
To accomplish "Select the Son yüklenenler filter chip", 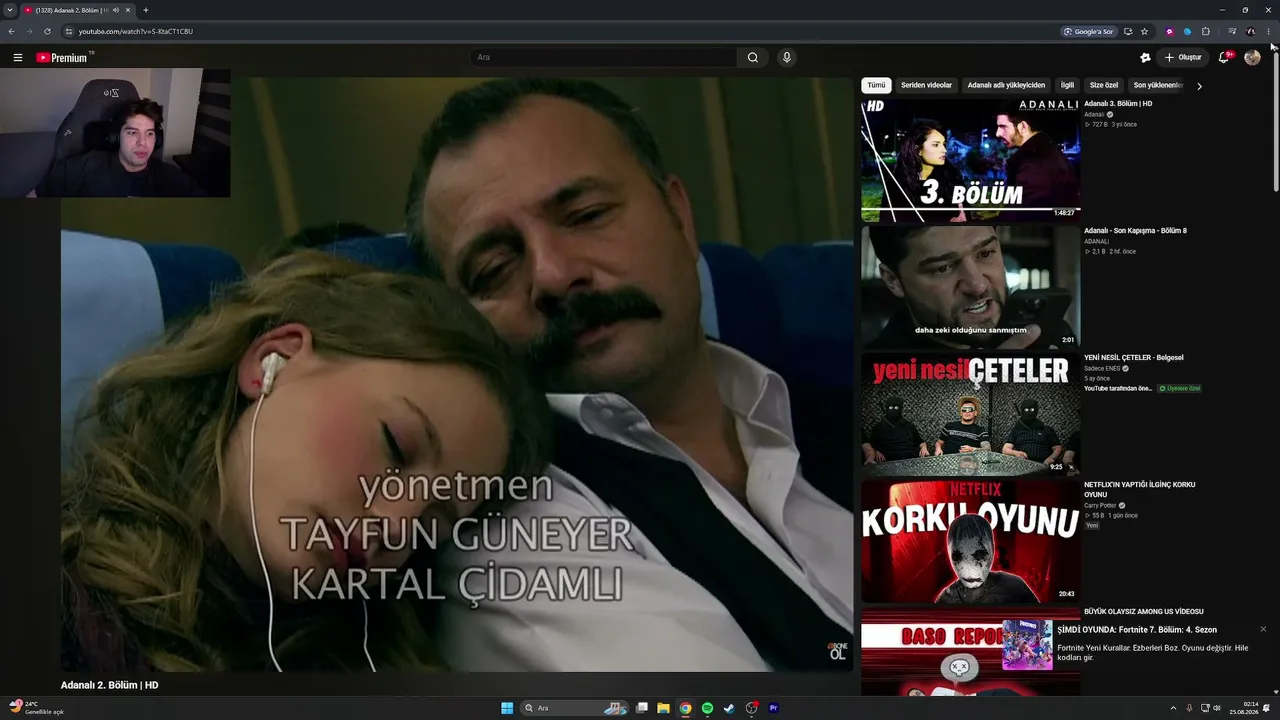I will coord(1158,85).
